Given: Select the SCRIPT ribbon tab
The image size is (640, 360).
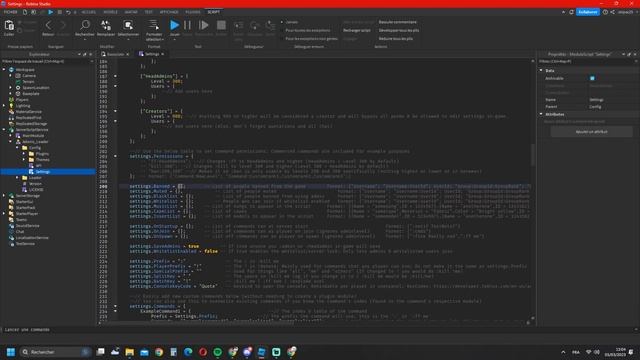Looking at the screenshot, I should click(213, 12).
